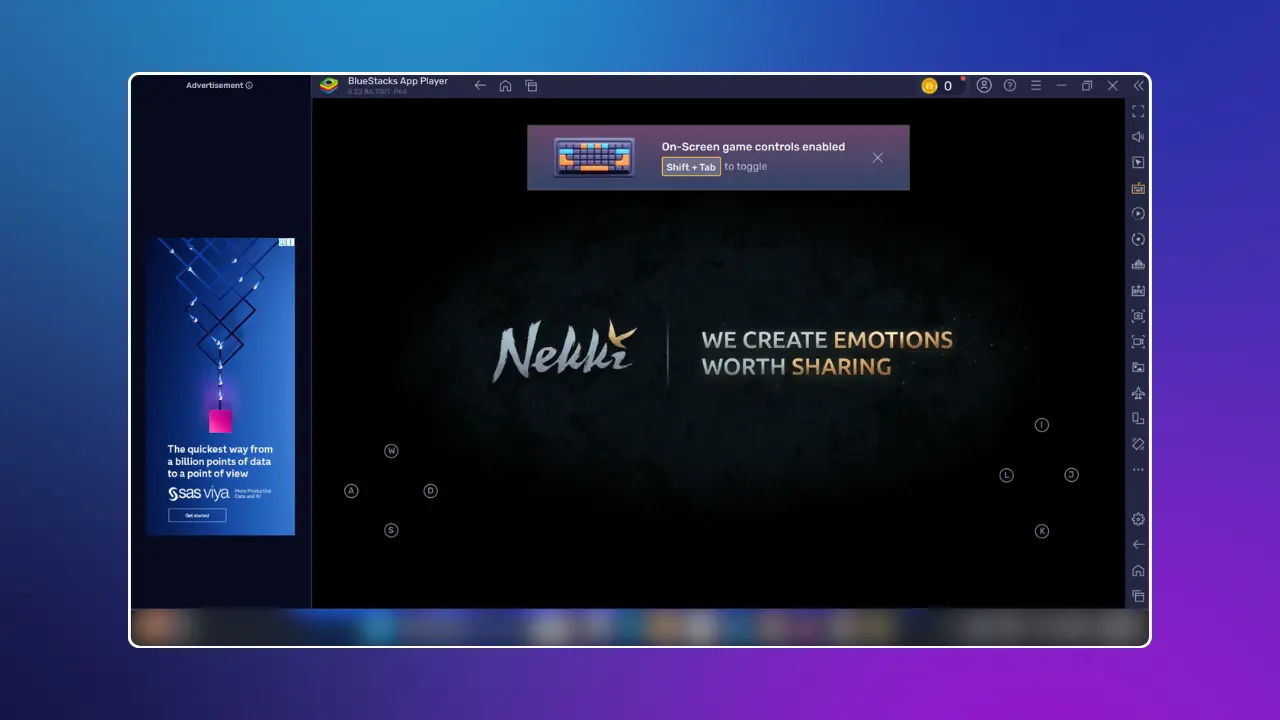Close the BlueStacks window
1280x720 pixels.
(1113, 86)
